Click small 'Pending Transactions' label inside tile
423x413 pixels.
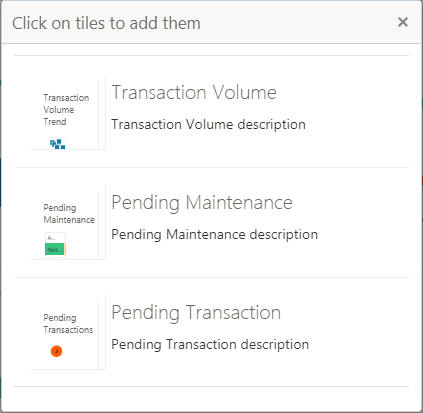pos(68,324)
